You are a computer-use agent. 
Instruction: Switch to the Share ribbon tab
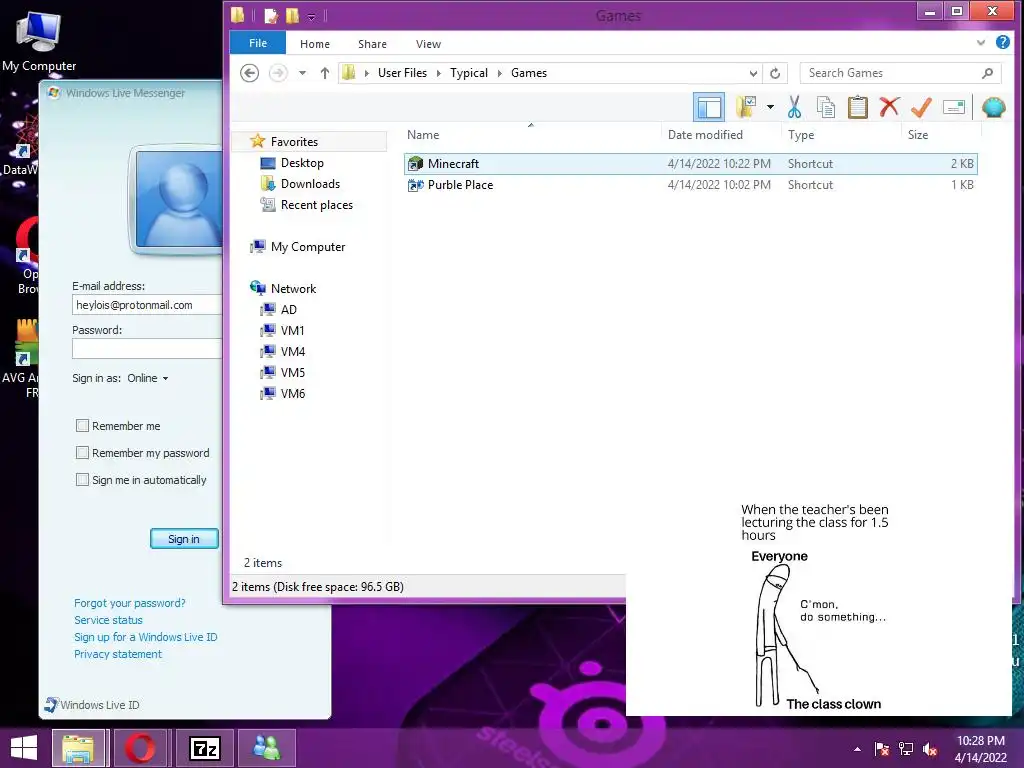372,44
